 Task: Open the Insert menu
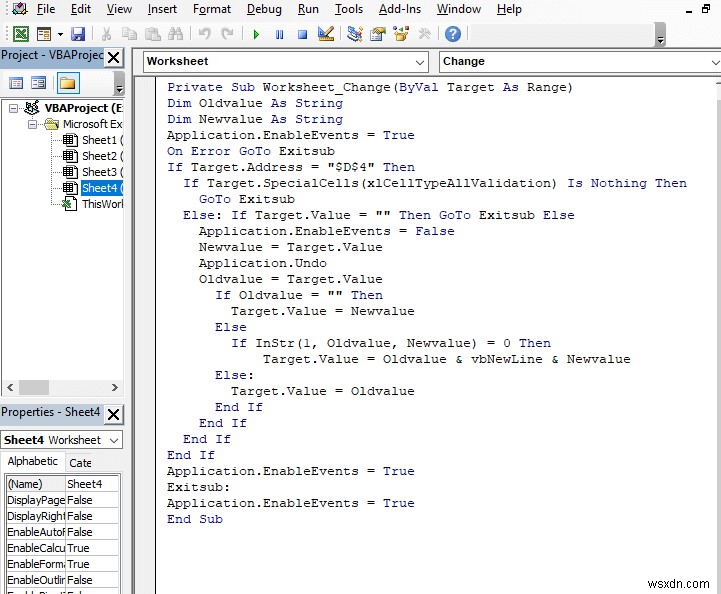click(x=162, y=9)
